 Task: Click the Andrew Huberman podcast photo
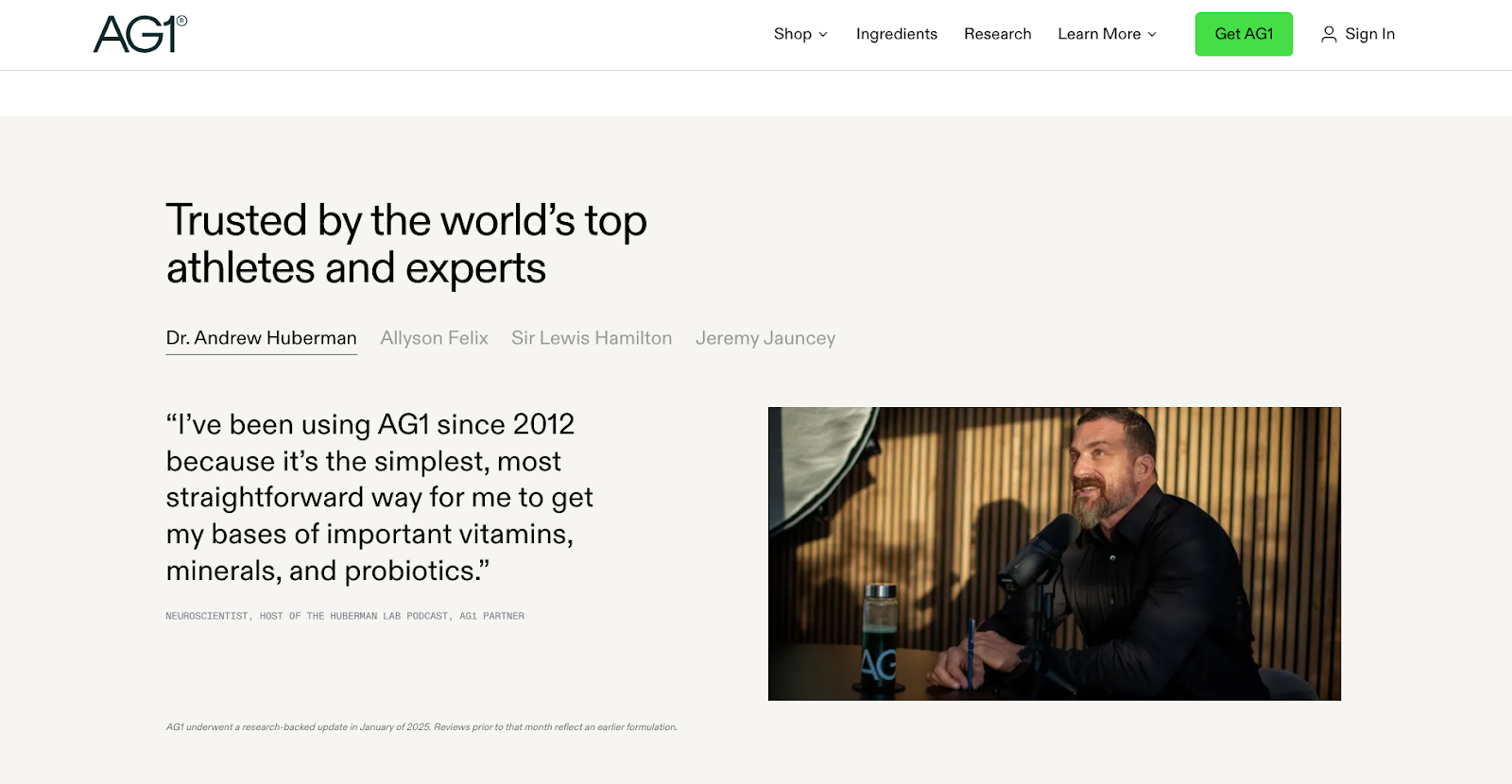(1055, 554)
